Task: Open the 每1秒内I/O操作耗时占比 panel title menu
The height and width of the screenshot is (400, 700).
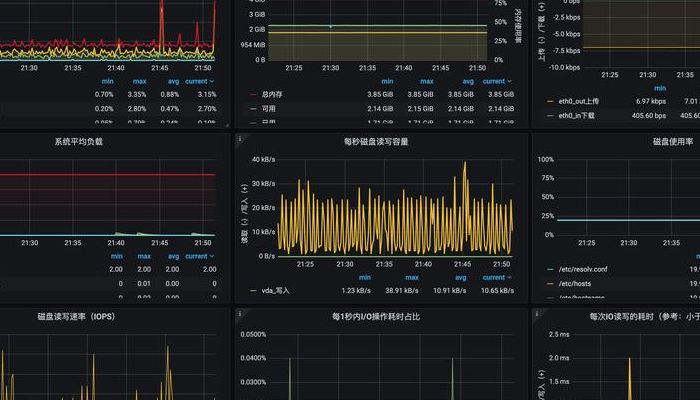Action: 376,317
